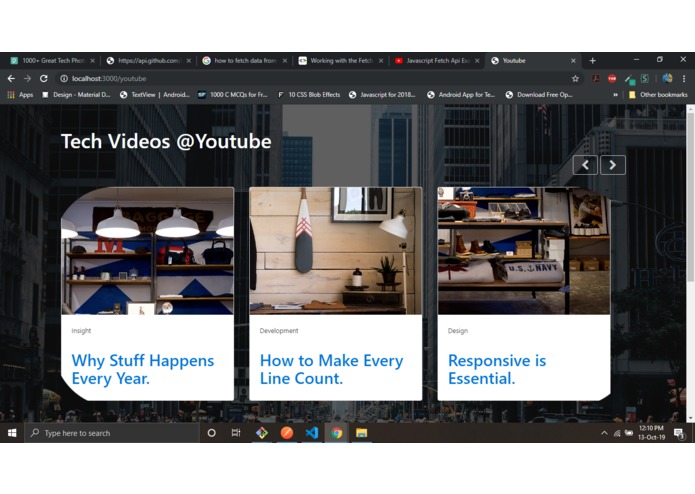This screenshot has width=695, height=494.
Task: Open the taskbar clock showing 12:10 PM
Action: click(x=651, y=433)
